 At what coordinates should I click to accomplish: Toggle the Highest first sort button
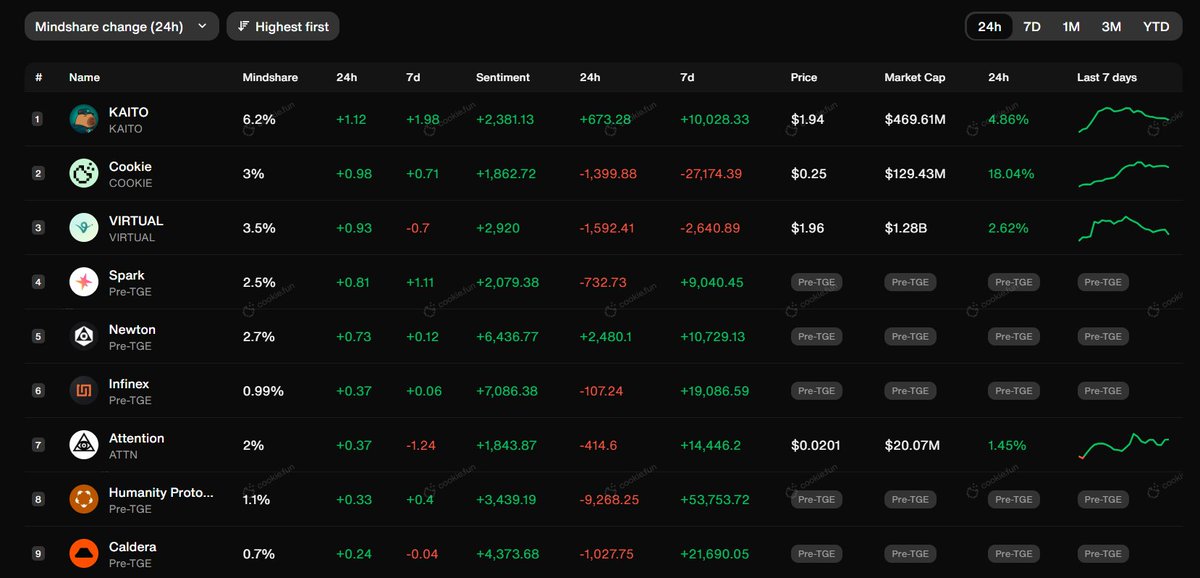click(x=283, y=27)
